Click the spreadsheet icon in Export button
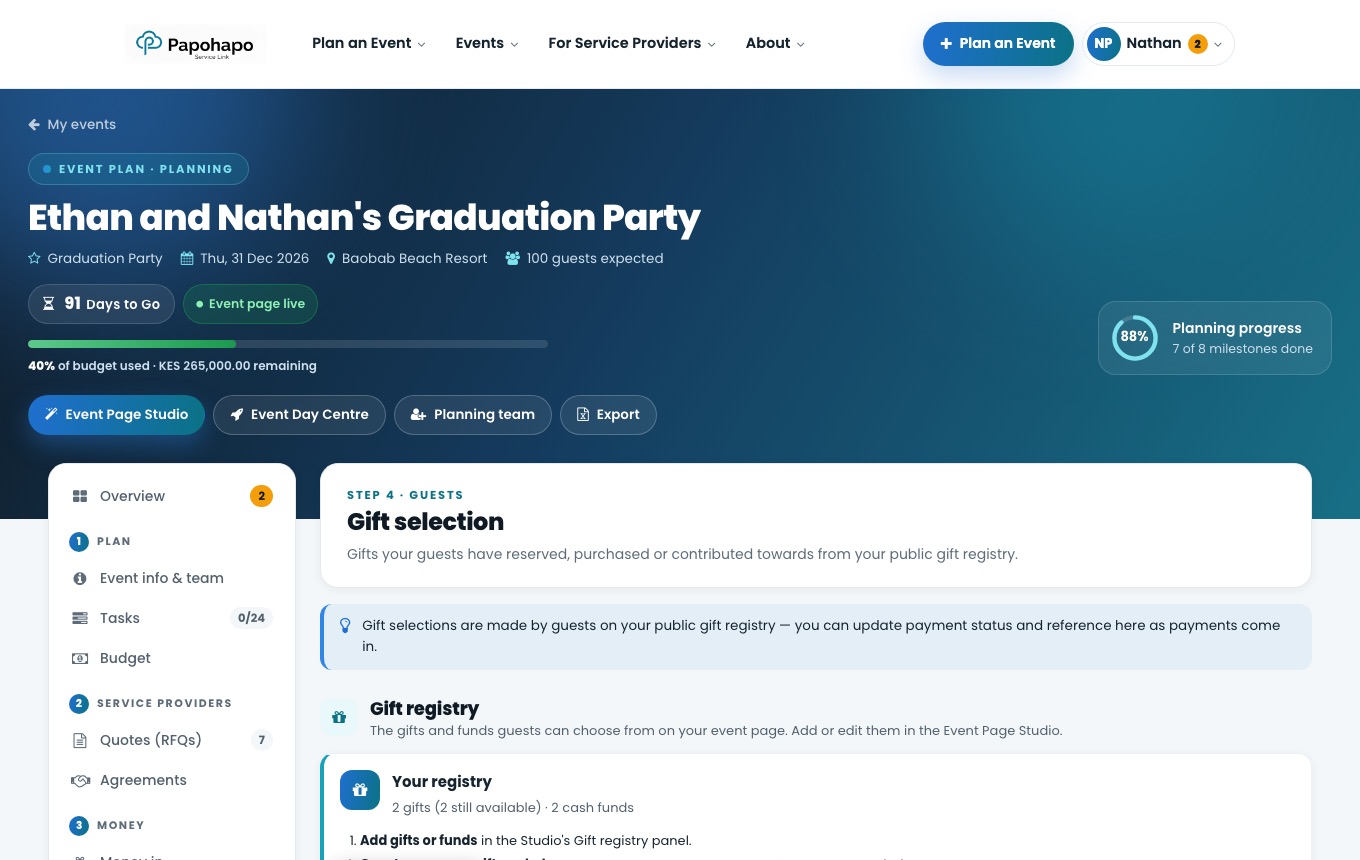 click(583, 415)
